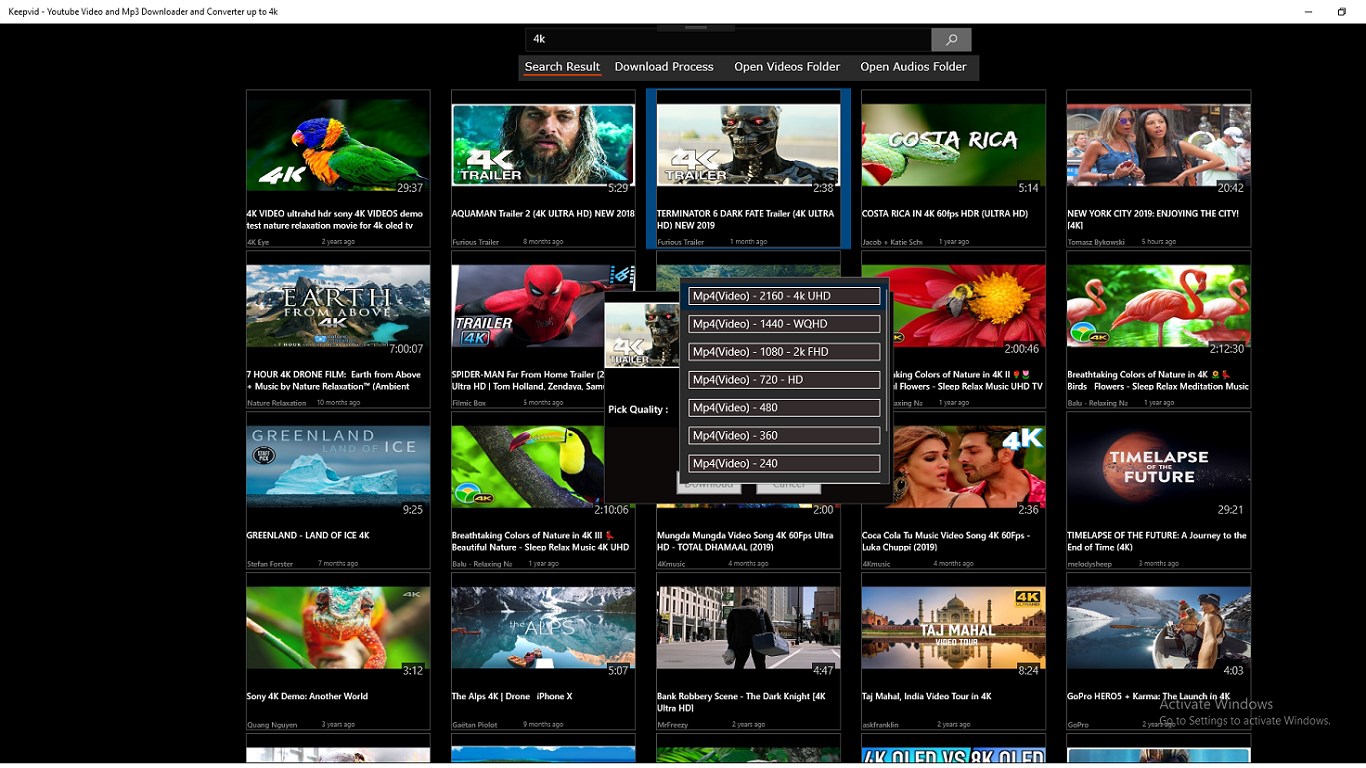Open Audios Folder from the top bar
1366x768 pixels.
tap(913, 67)
